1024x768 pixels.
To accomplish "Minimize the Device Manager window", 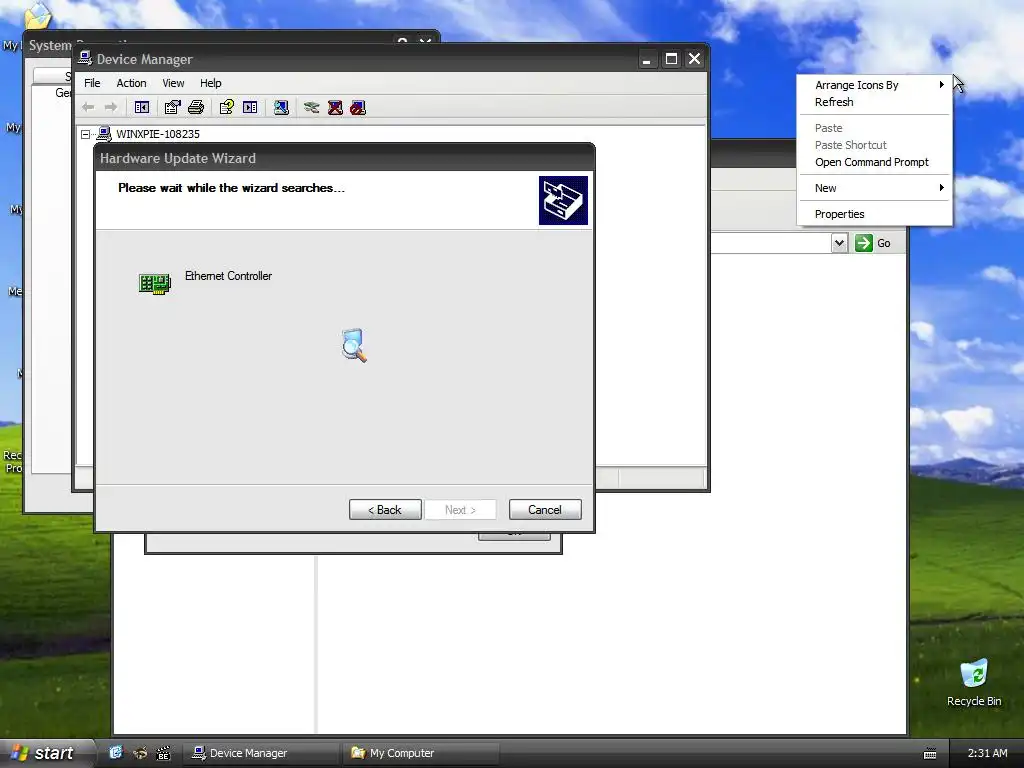I will click(x=647, y=59).
